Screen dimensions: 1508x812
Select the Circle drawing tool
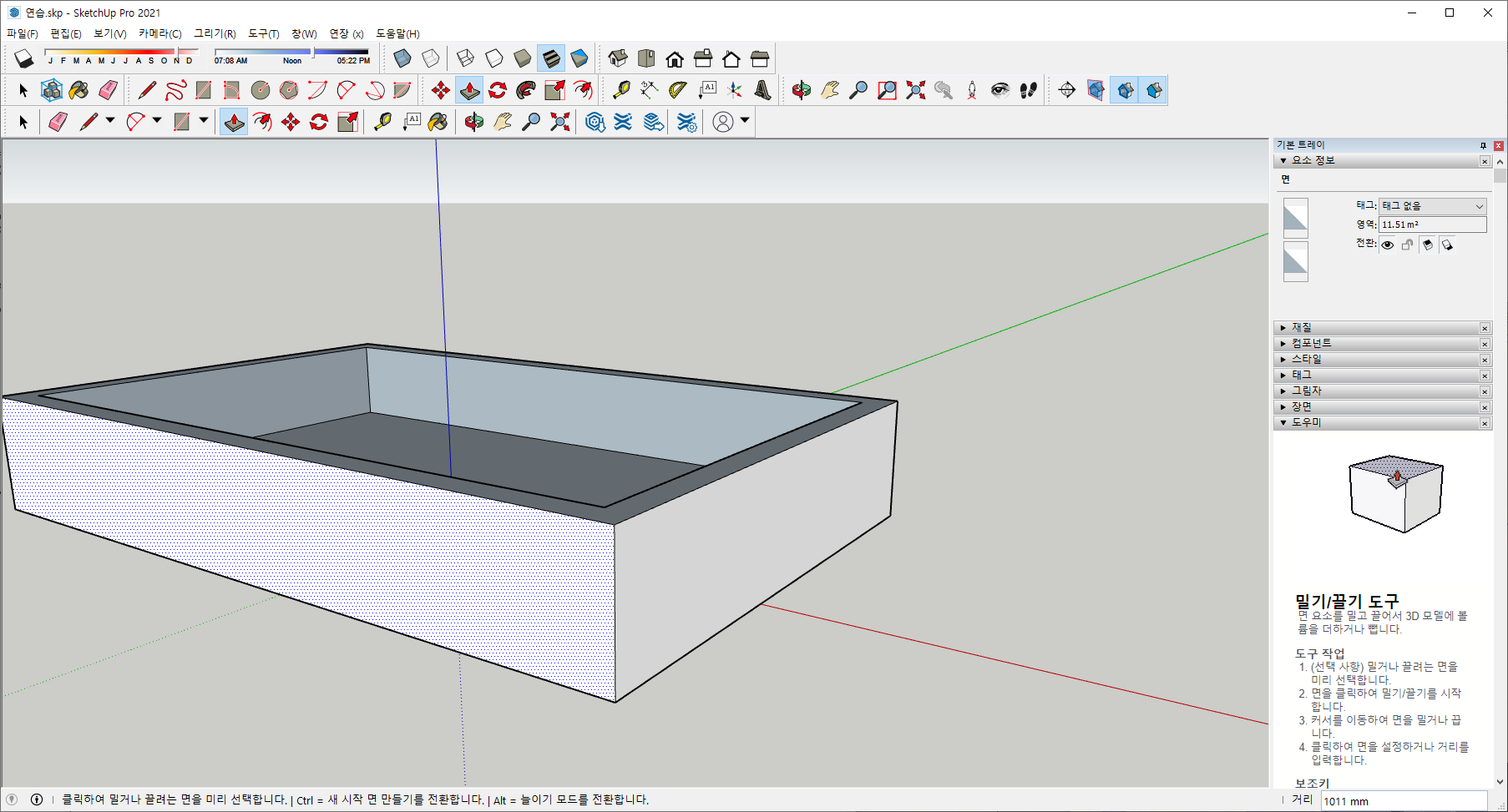pos(261,90)
